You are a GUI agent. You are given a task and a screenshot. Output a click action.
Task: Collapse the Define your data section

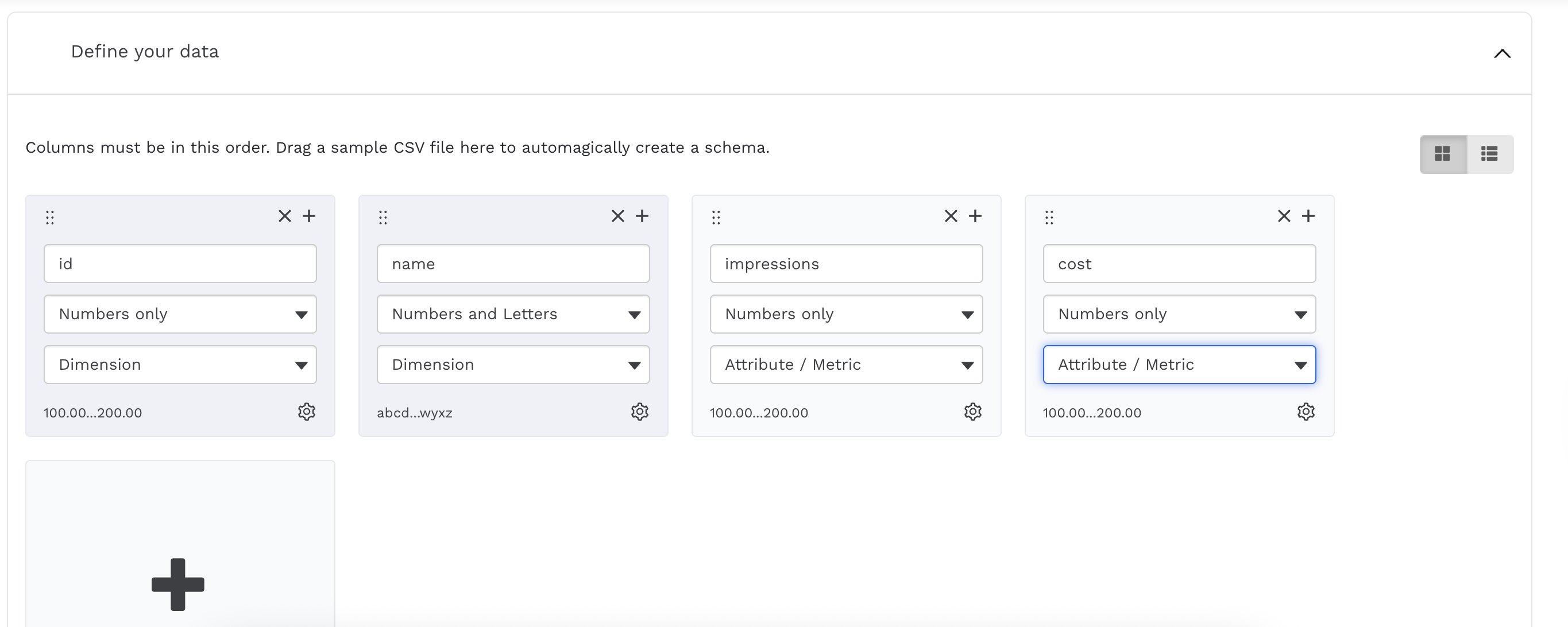pos(1501,53)
